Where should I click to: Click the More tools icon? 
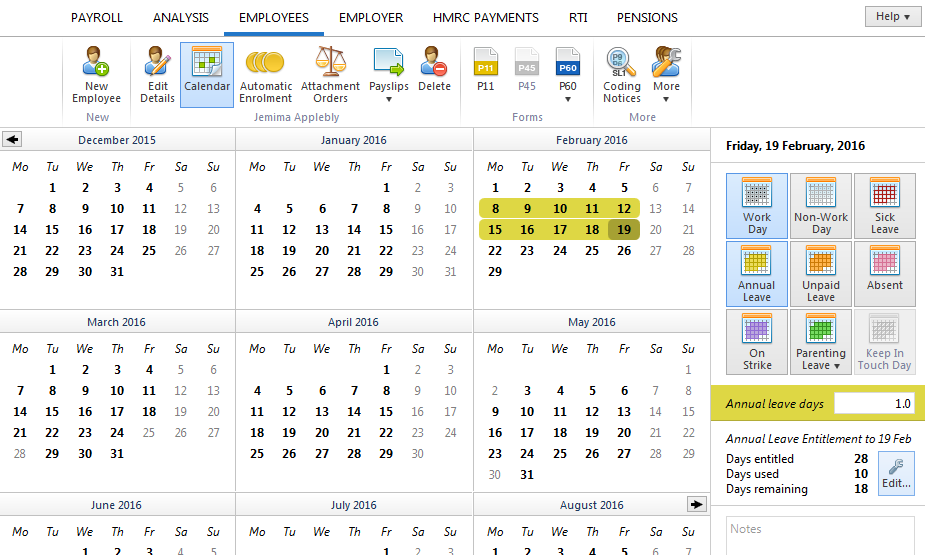tap(667, 62)
